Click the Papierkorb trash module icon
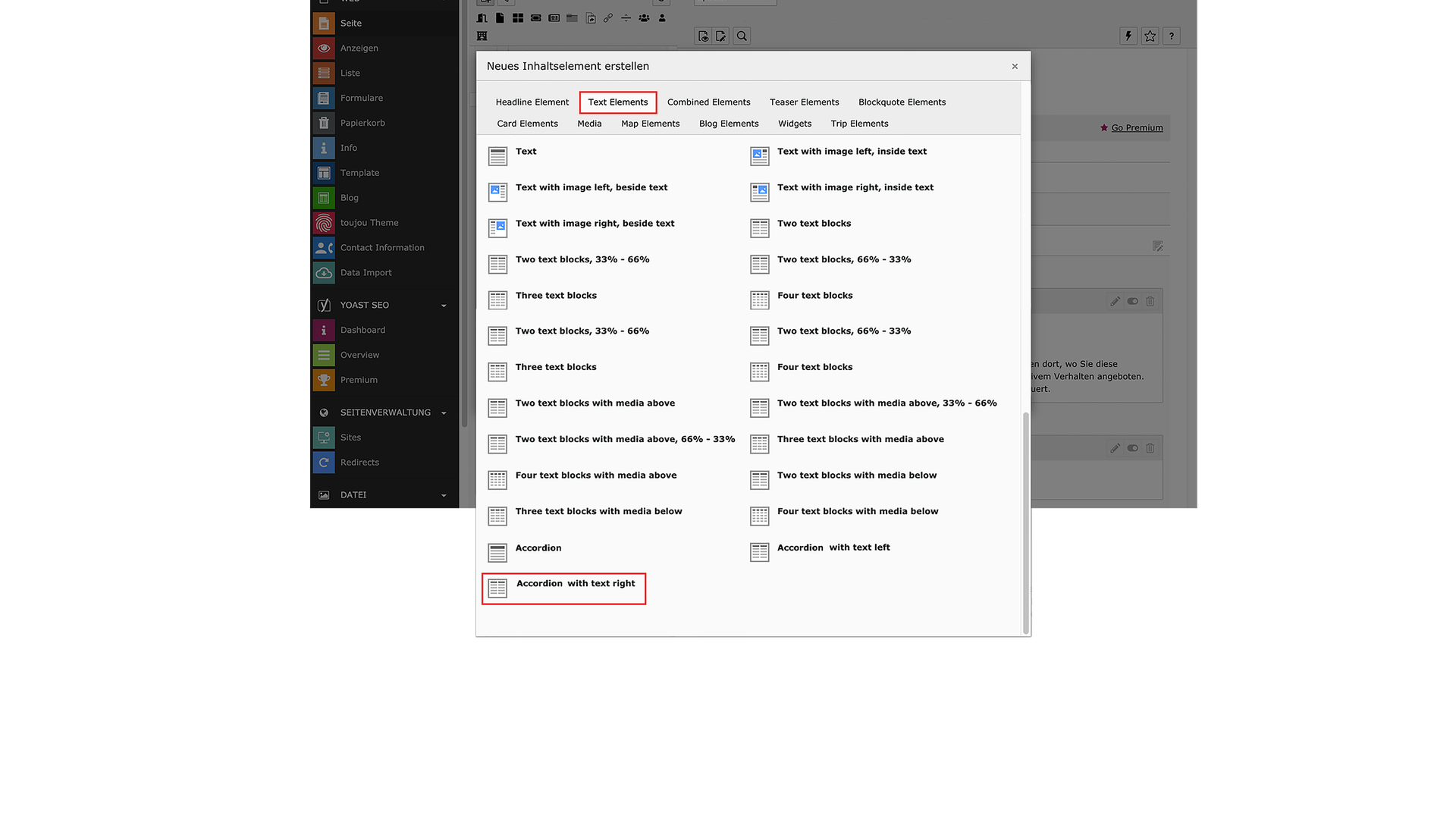 pos(324,123)
